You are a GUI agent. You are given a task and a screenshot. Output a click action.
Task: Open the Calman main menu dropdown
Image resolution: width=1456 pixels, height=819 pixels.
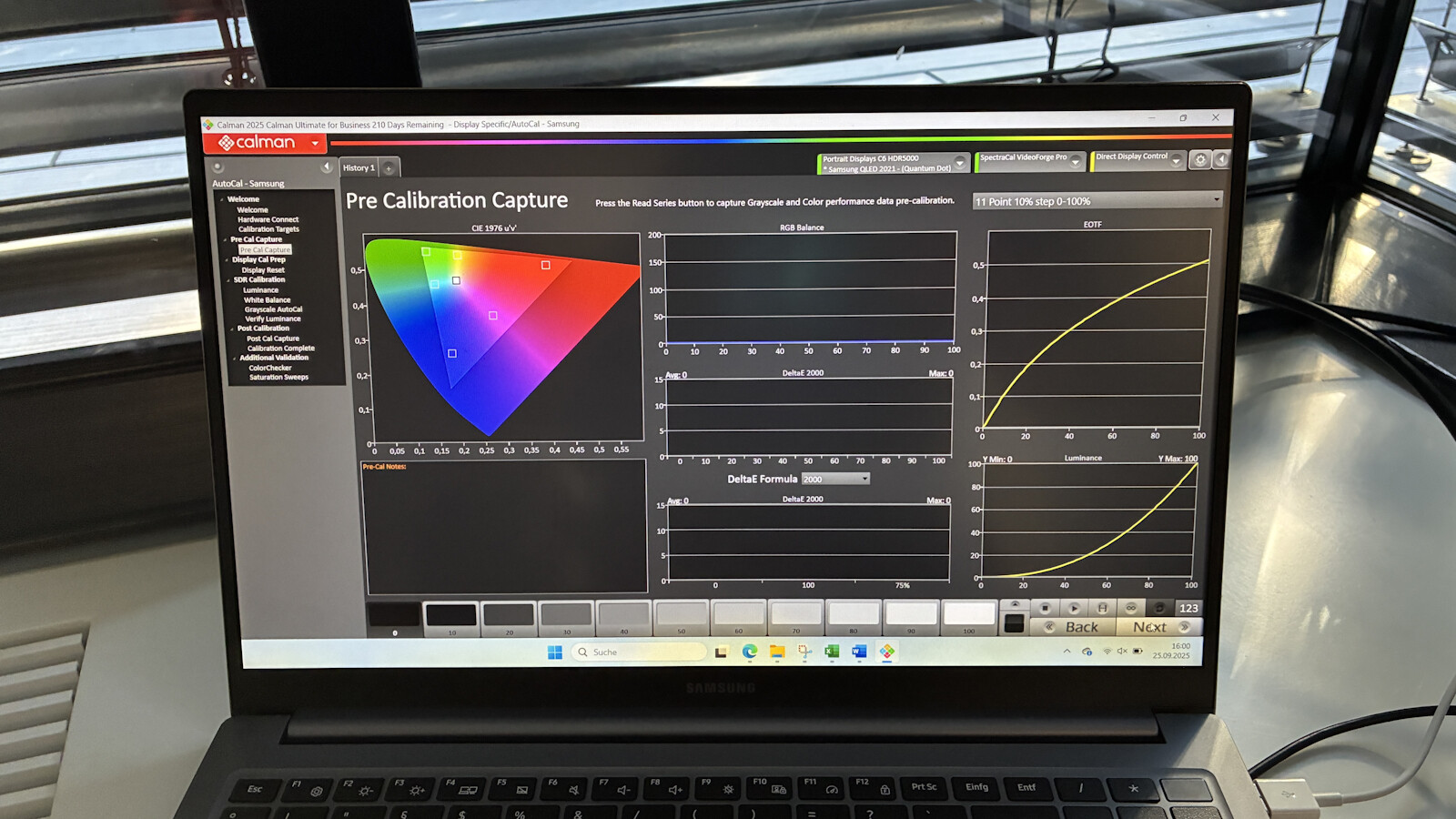[315, 143]
